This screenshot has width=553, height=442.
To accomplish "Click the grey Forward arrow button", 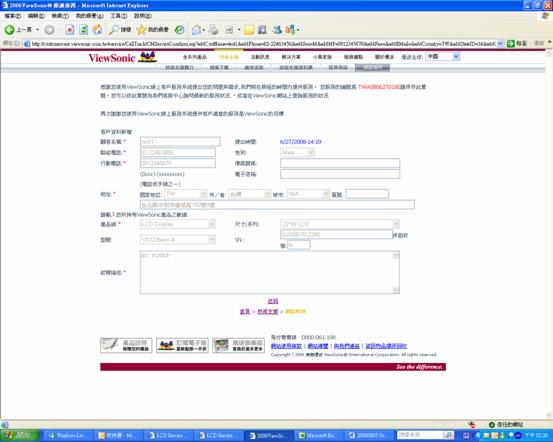I will coord(49,30).
